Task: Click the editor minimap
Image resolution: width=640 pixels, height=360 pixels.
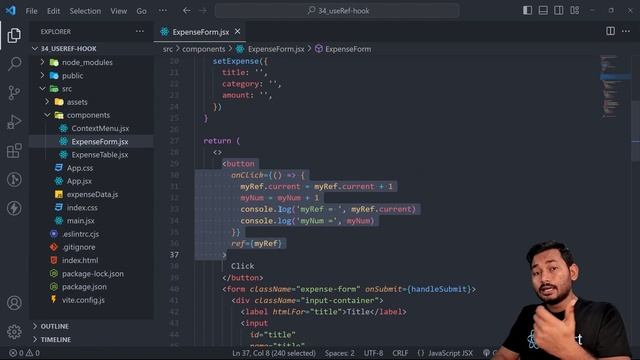Action: point(615,87)
